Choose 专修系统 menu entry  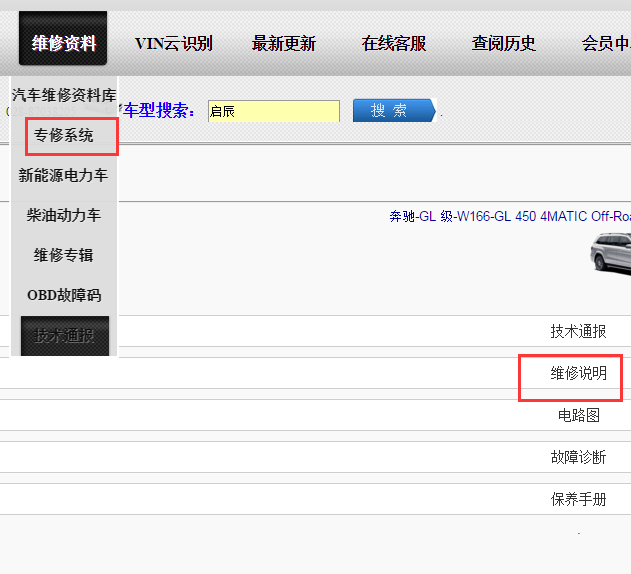(x=64, y=135)
